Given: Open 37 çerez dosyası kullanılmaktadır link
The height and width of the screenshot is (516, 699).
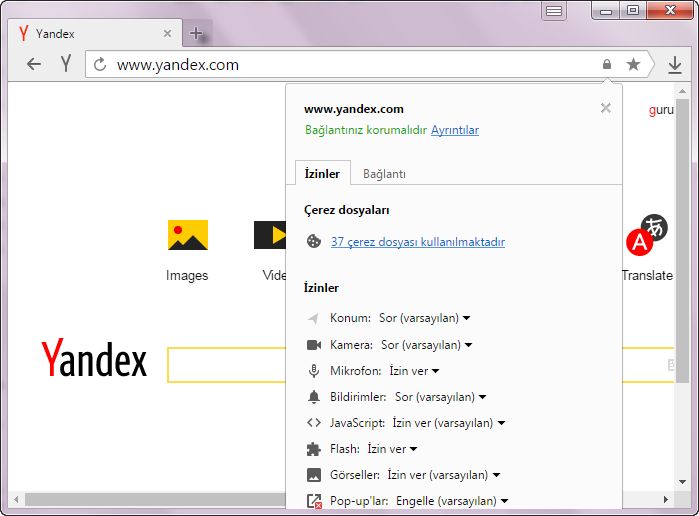Looking at the screenshot, I should click(x=418, y=242).
